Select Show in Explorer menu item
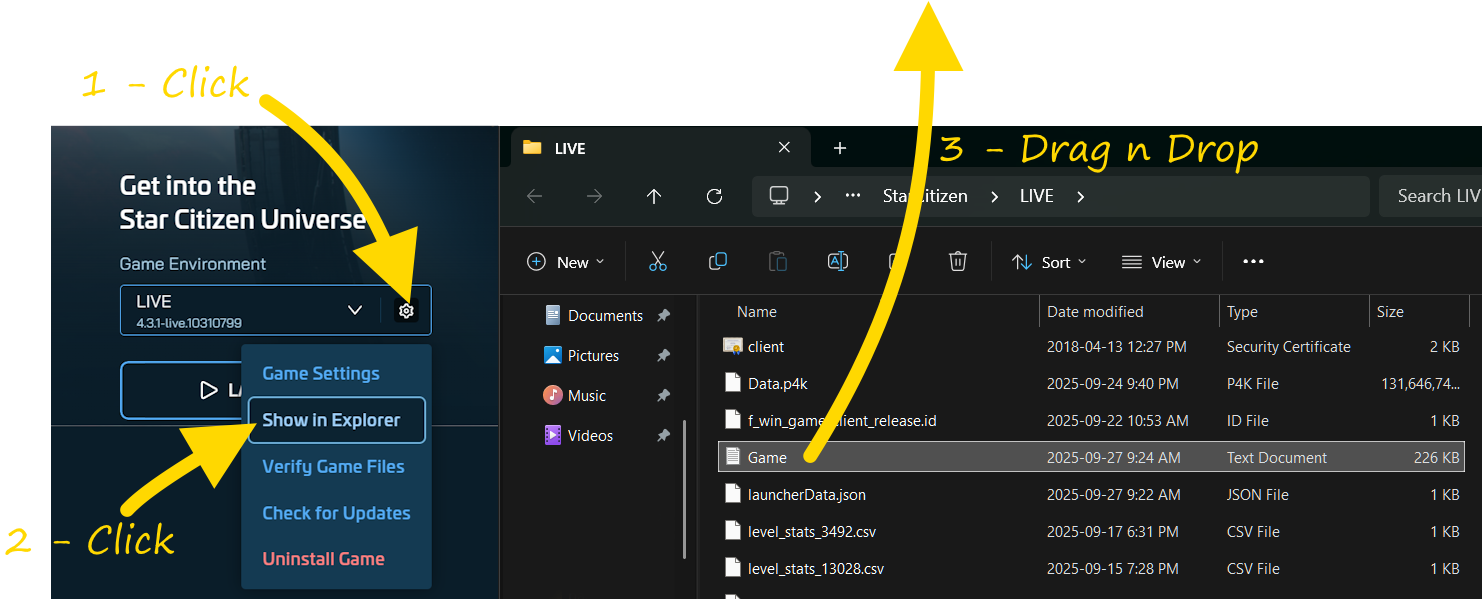Screen dimensions: 1482x599 coord(331,420)
